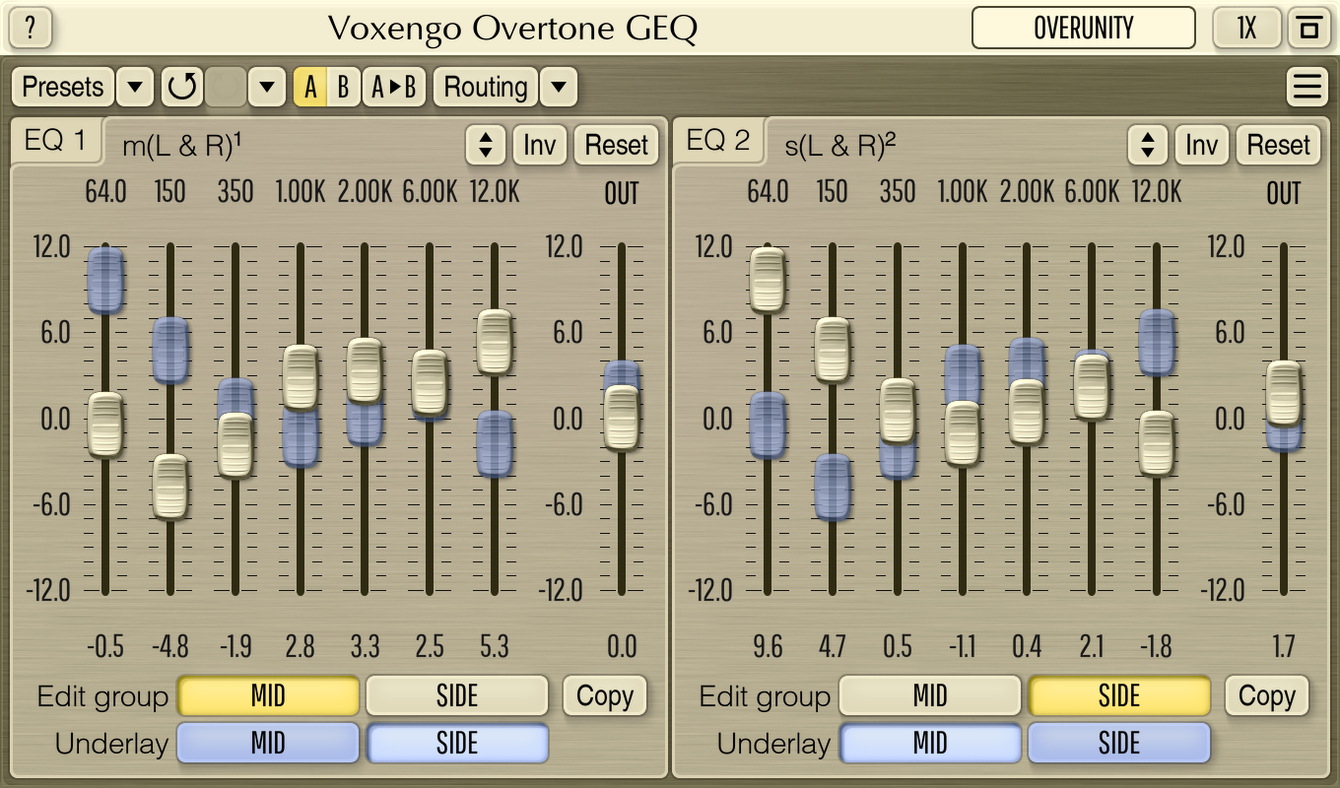The height and width of the screenshot is (788, 1340).
Task: Open the Presets dropdown arrow
Action: pos(135,87)
